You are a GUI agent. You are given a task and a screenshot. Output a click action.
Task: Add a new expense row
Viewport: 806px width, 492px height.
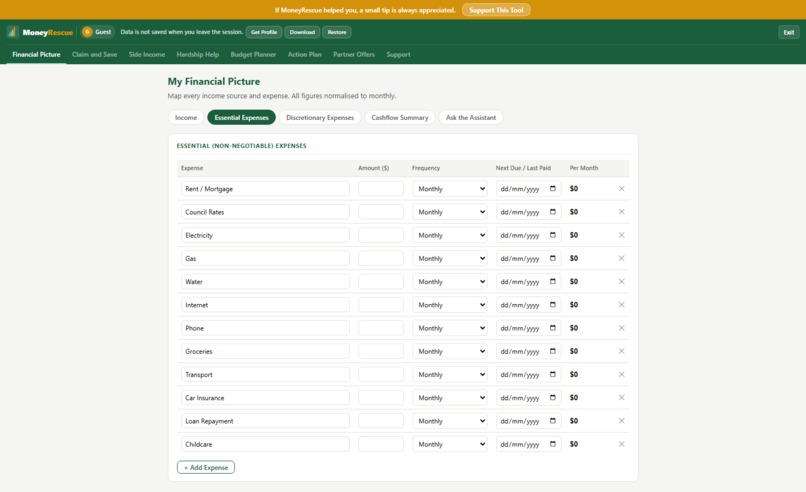pos(206,467)
